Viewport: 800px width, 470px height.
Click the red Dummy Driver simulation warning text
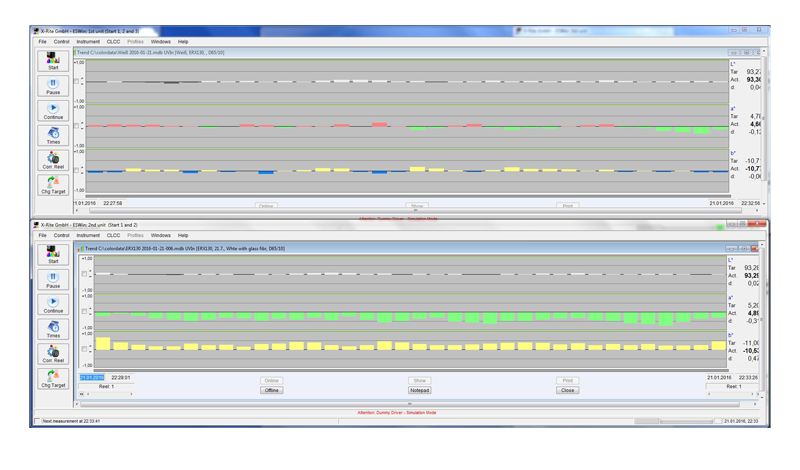pyautogui.click(x=397, y=412)
